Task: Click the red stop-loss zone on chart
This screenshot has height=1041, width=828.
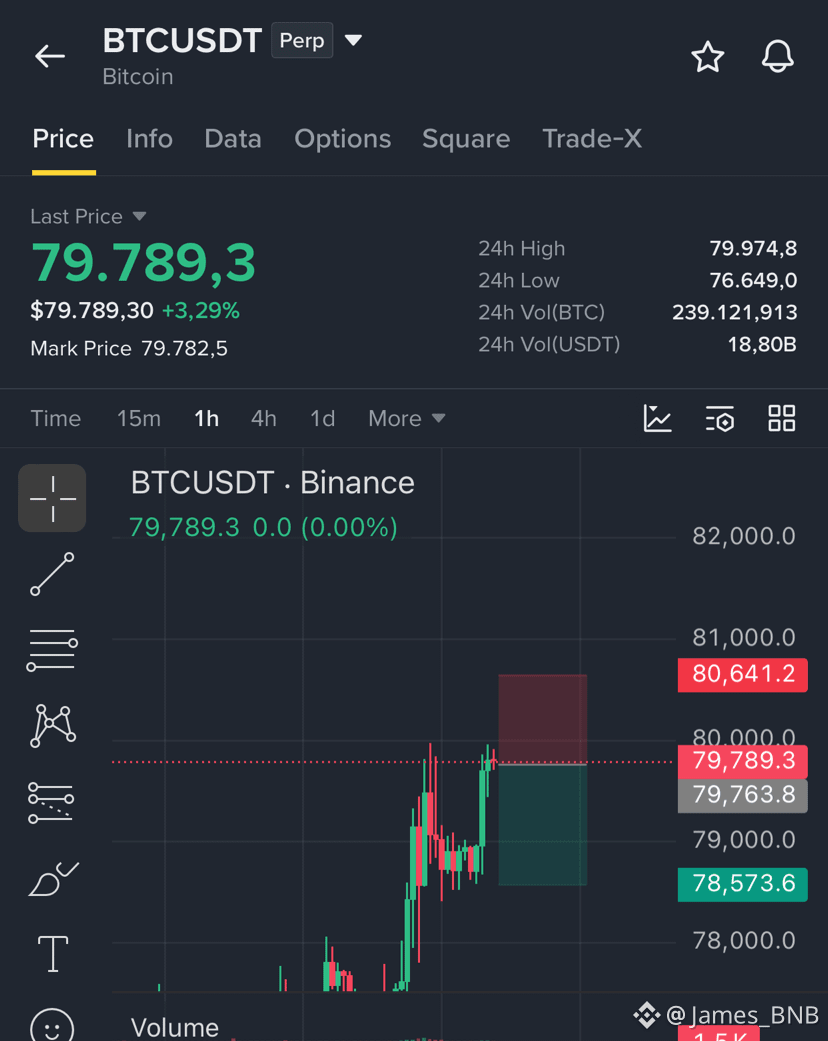Action: 542,719
